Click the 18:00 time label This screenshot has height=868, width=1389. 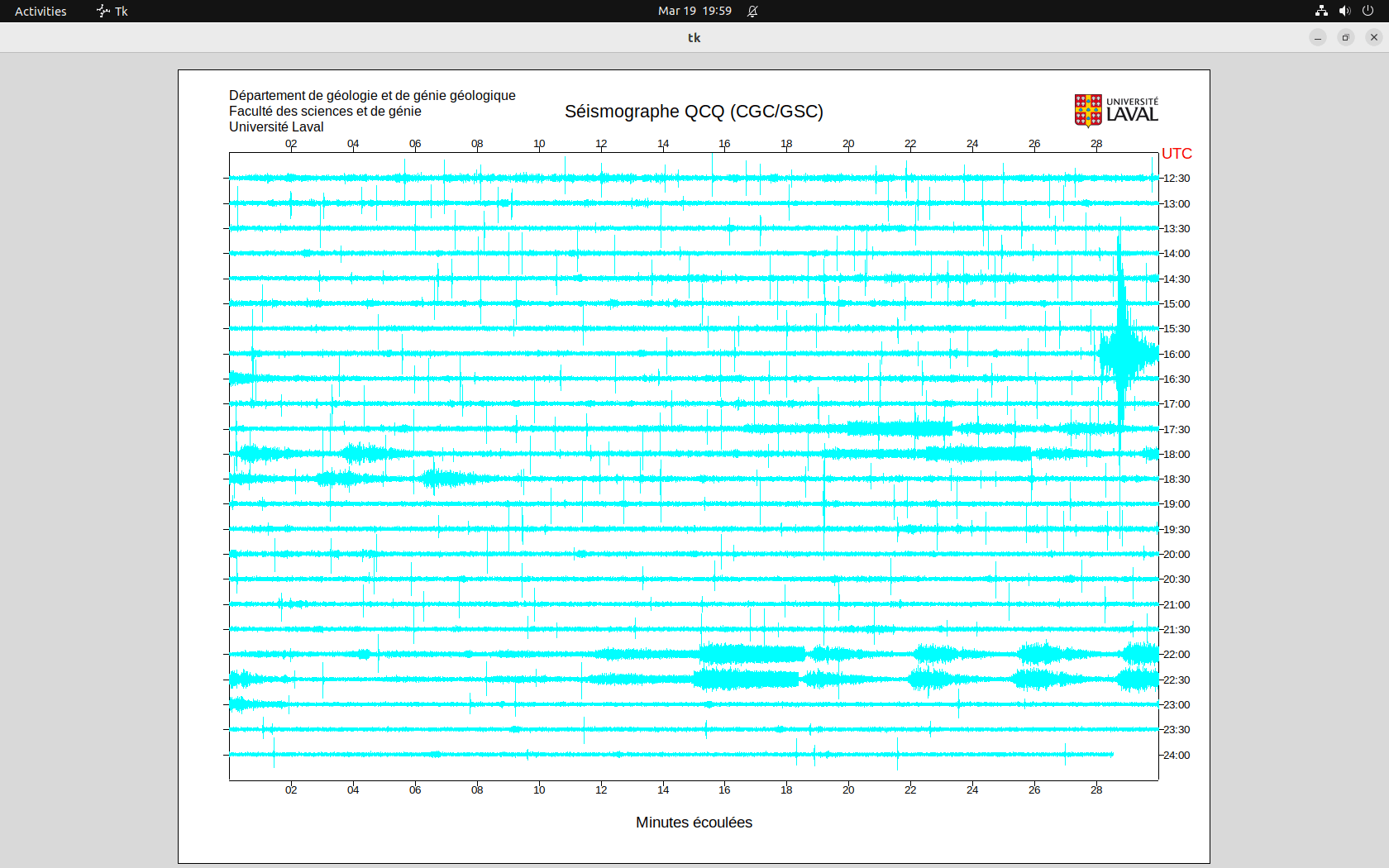pos(1177,455)
